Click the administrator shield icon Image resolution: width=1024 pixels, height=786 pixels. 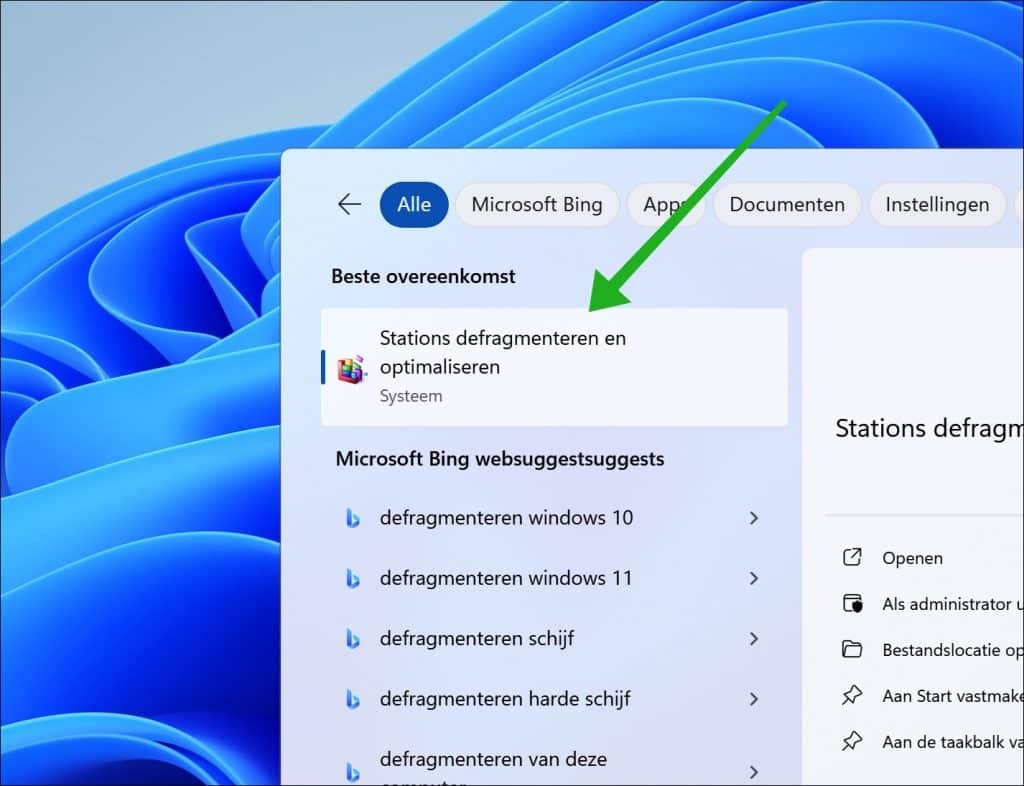click(852, 603)
